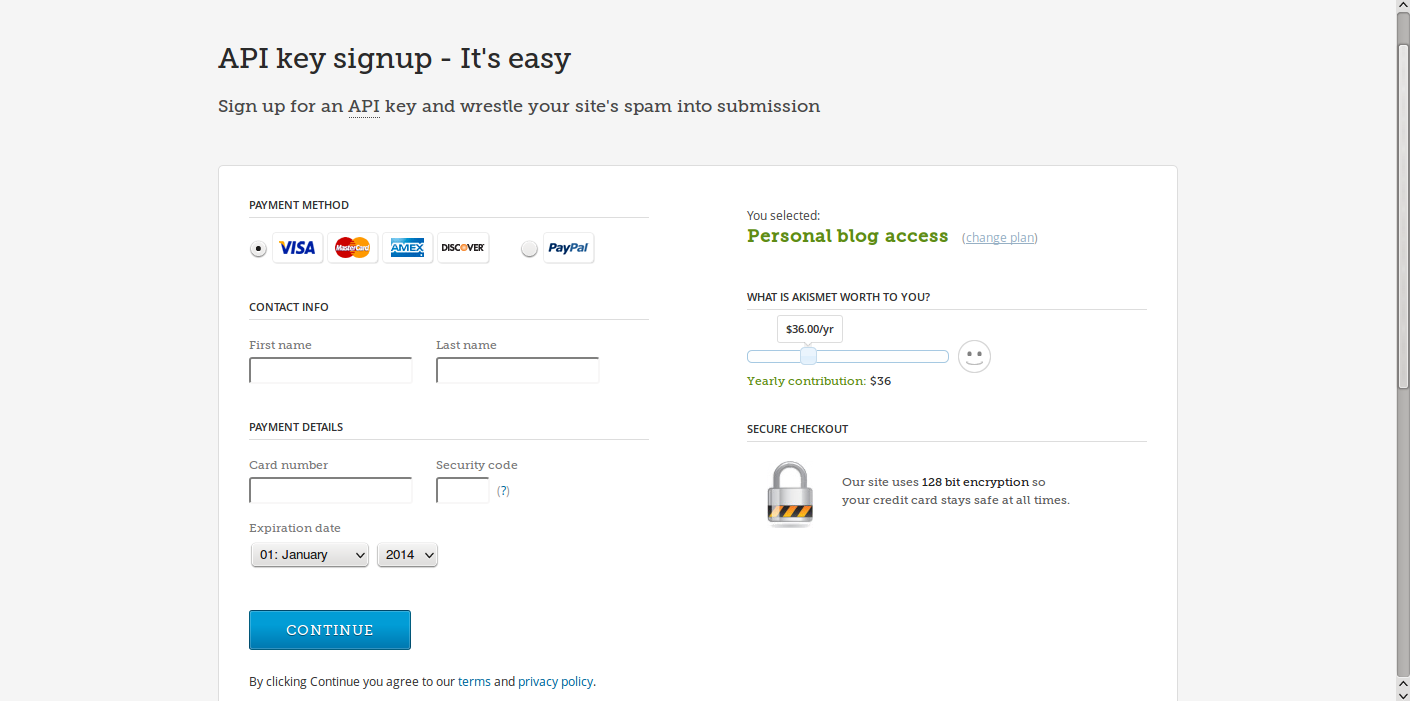Open the privacy policy link

(x=555, y=682)
